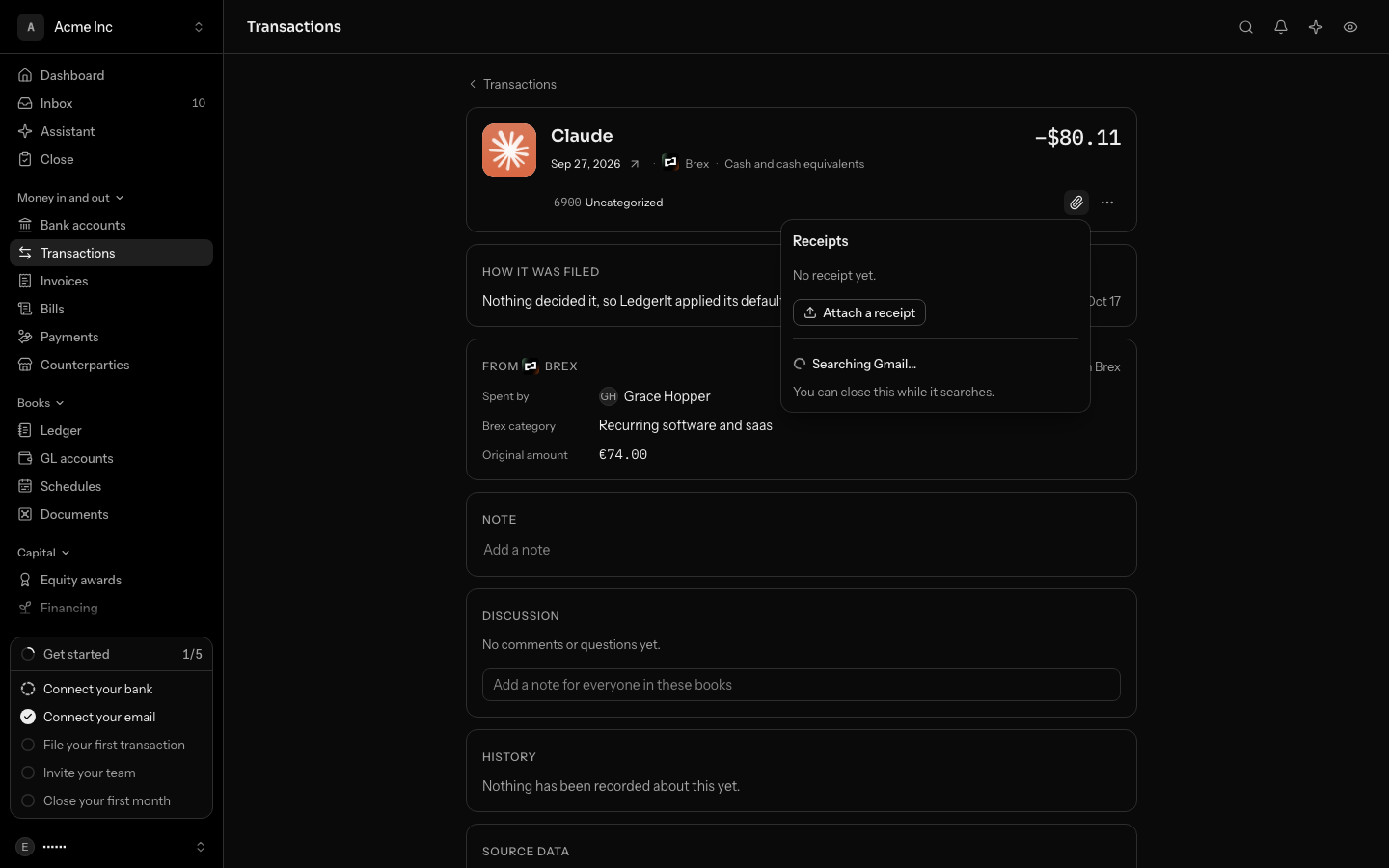Open Equity awards page
Viewport: 1389px width, 868px height.
pyautogui.click(x=111, y=580)
